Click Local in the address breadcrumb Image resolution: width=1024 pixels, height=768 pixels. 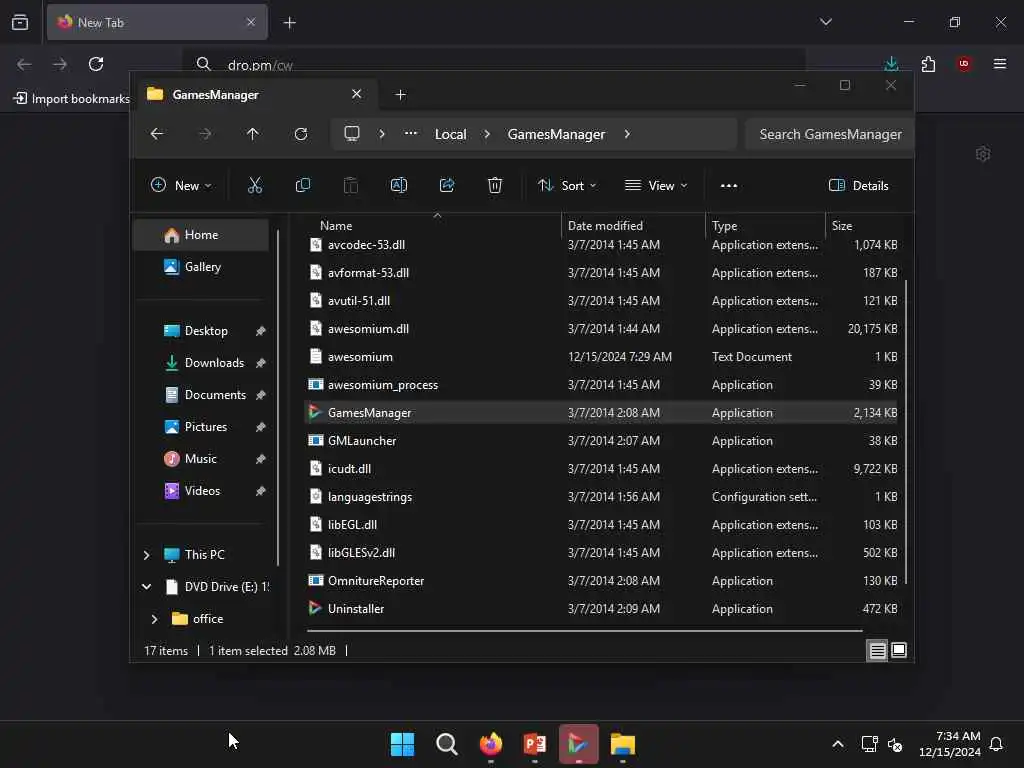(451, 134)
